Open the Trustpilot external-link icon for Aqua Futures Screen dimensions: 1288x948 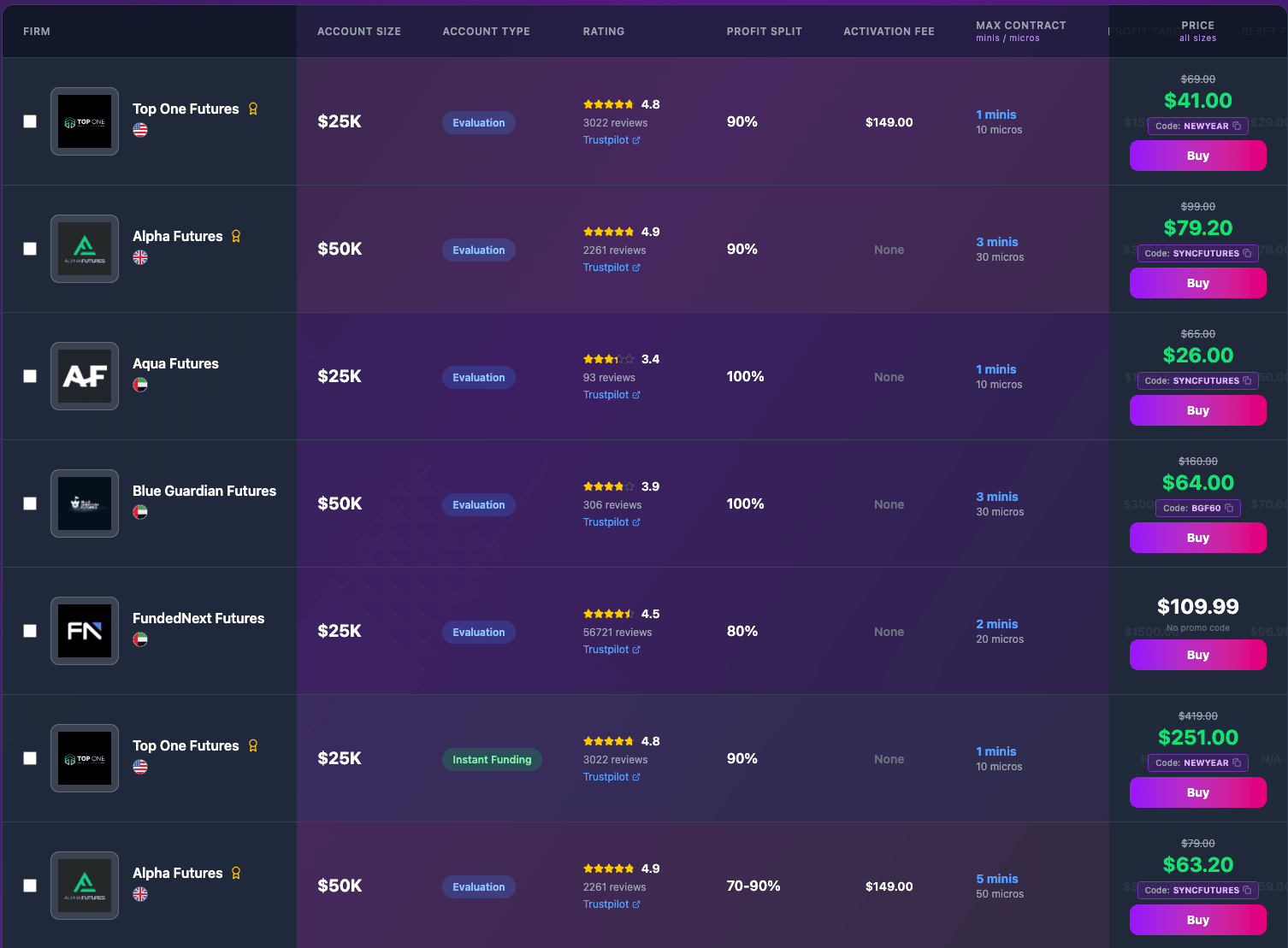636,394
